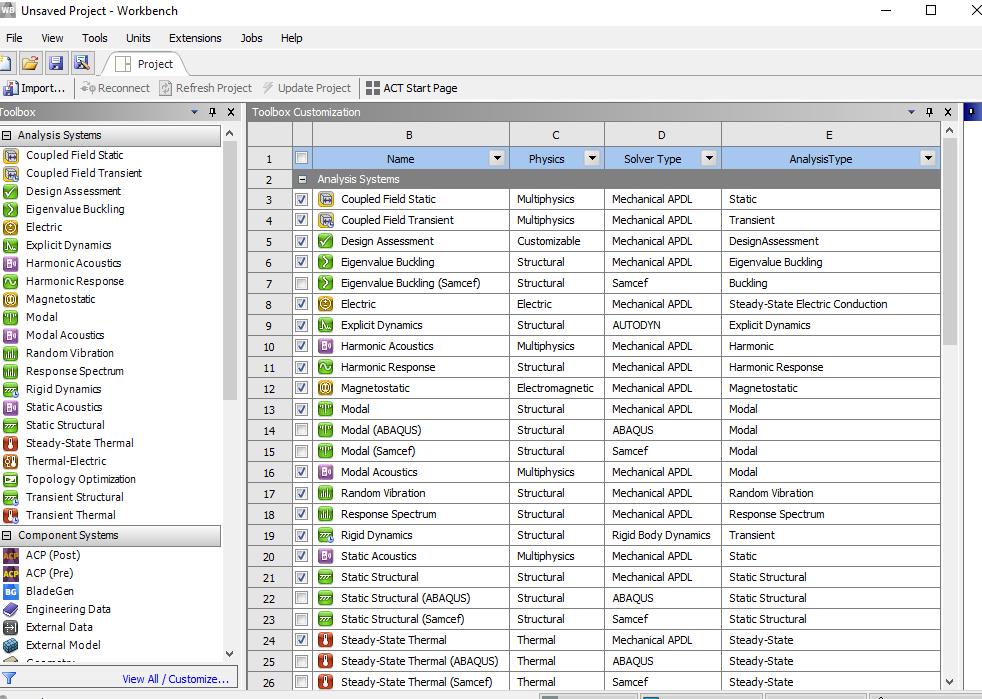Switch to the Project tab
Viewport: 982px width, 699px height.
pos(145,64)
